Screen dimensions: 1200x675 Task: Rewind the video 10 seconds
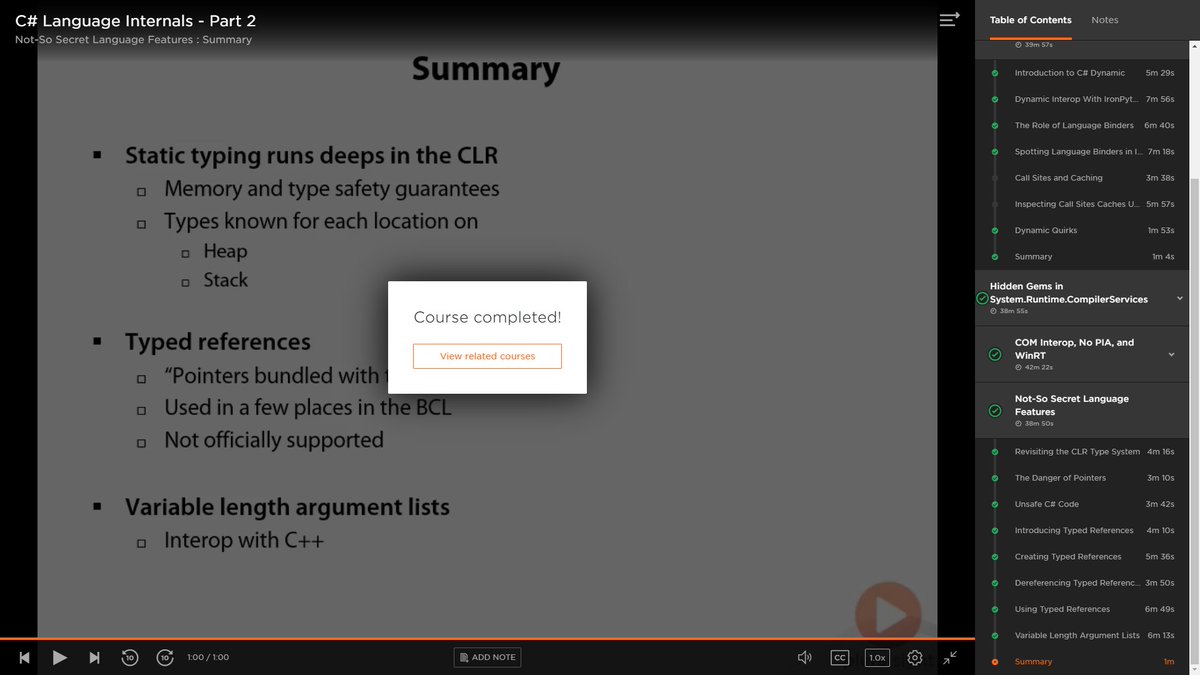[x=130, y=657]
